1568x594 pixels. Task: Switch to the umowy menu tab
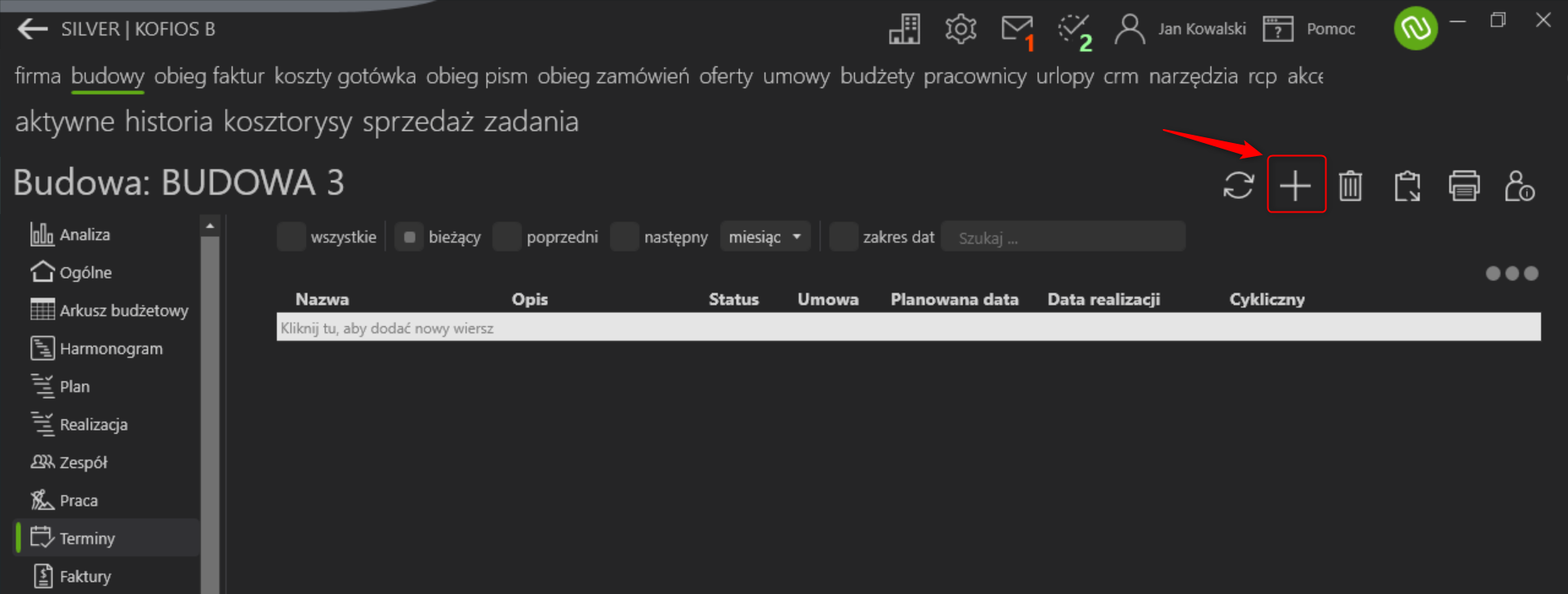pyautogui.click(x=796, y=76)
